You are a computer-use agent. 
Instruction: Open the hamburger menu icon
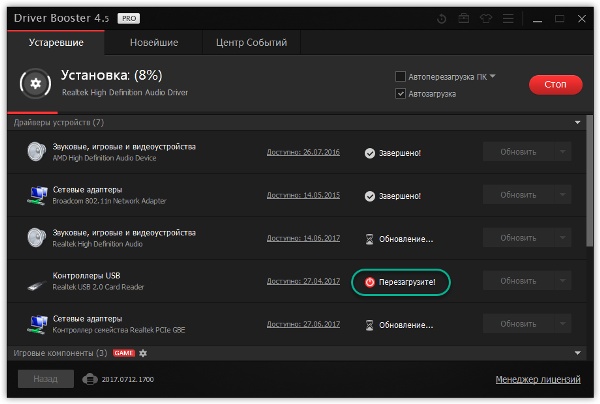click(508, 18)
